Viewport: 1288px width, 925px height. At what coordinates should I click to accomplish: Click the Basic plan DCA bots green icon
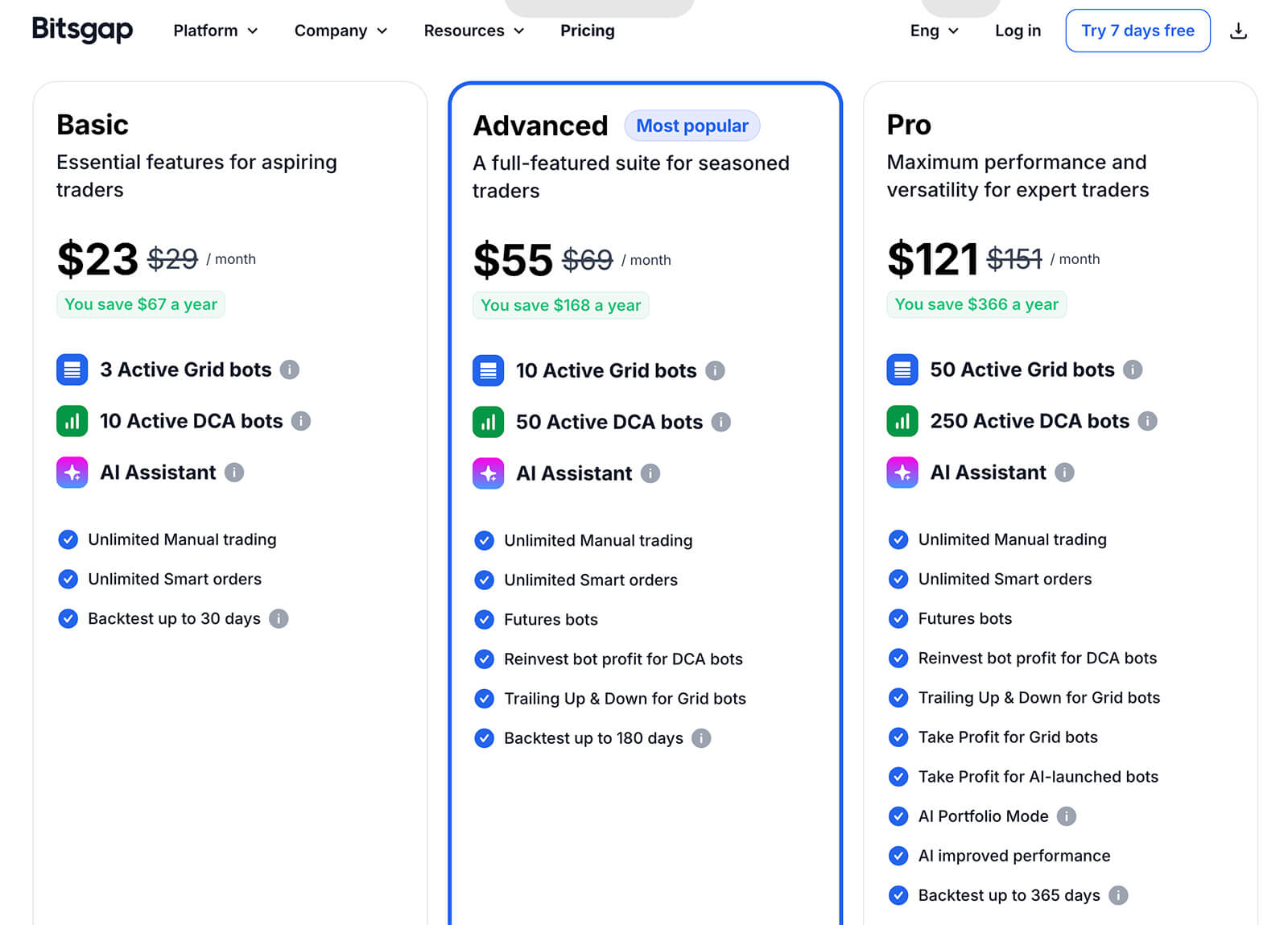click(72, 421)
